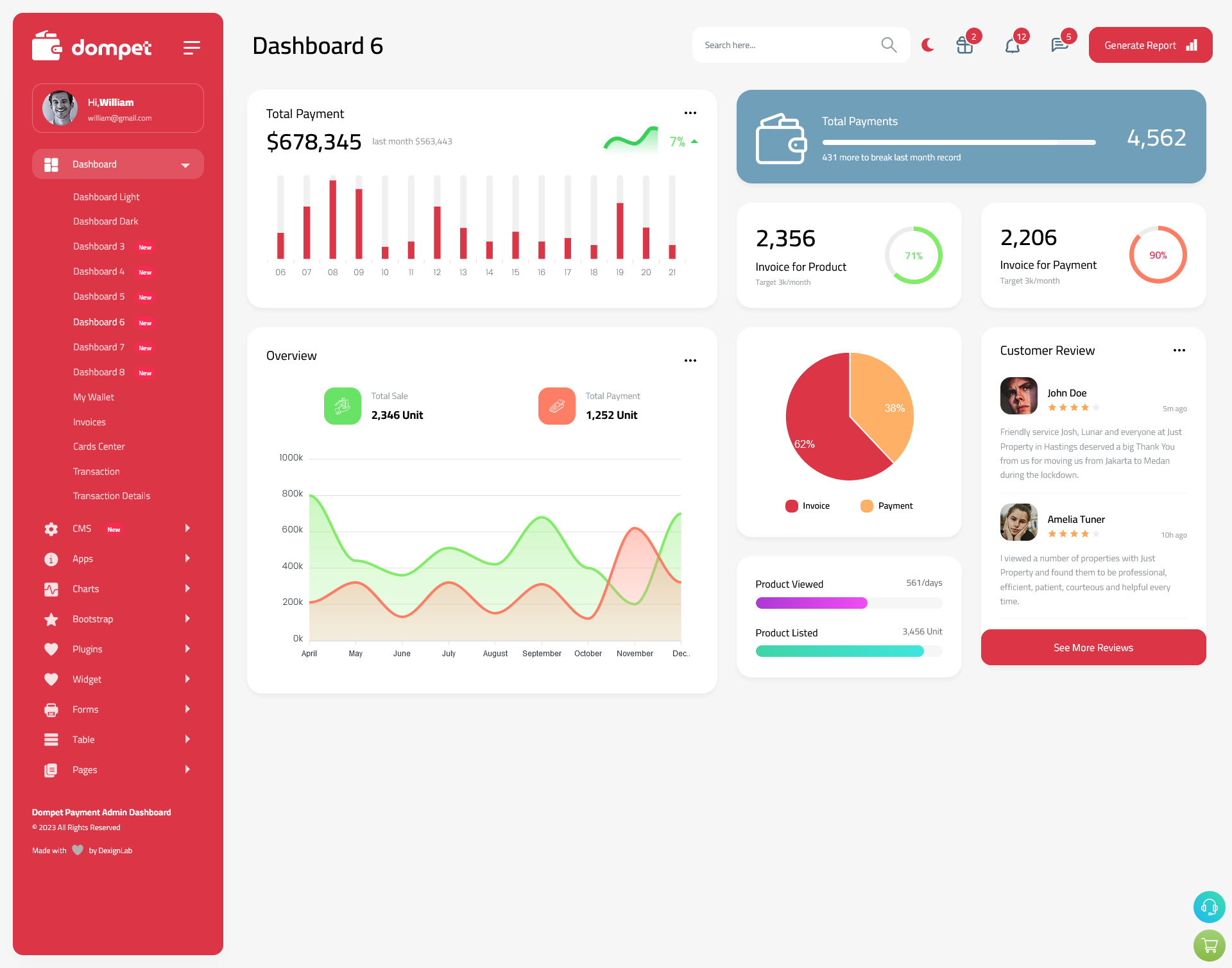Viewport: 1232px width, 968px height.
Task: Click the wallet icon in sidebar
Action: point(47,45)
